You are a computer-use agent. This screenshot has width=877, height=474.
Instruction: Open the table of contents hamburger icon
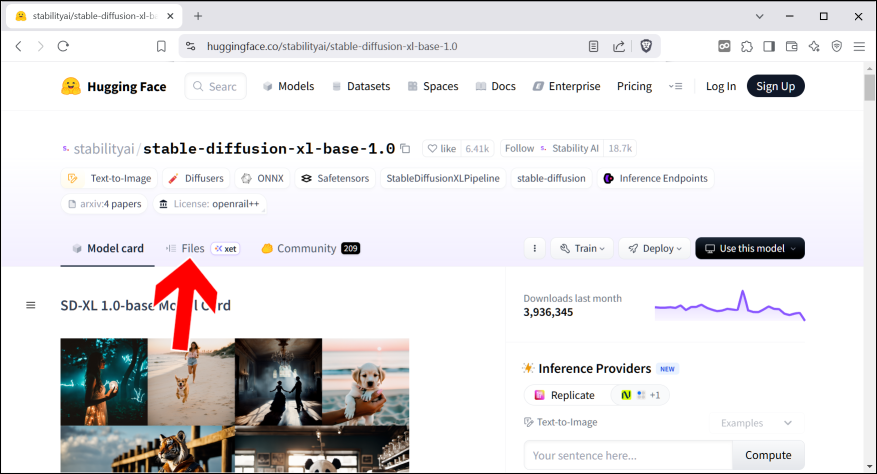coord(30,305)
